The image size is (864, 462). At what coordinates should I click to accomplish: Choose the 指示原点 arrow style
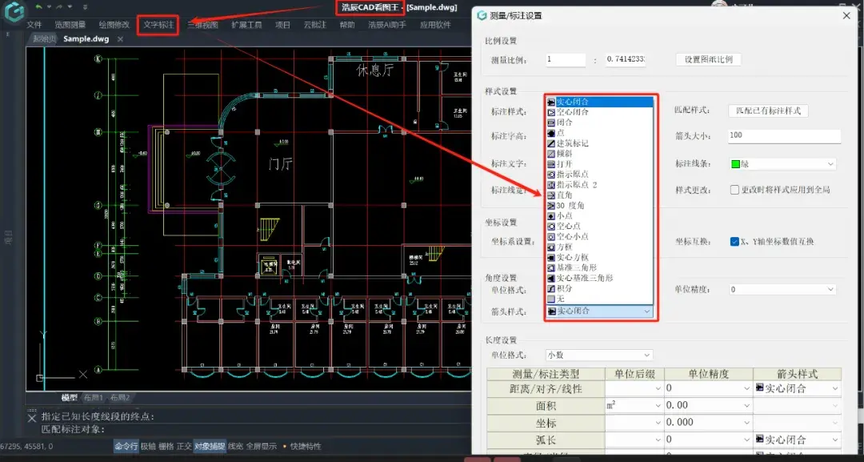coord(600,174)
